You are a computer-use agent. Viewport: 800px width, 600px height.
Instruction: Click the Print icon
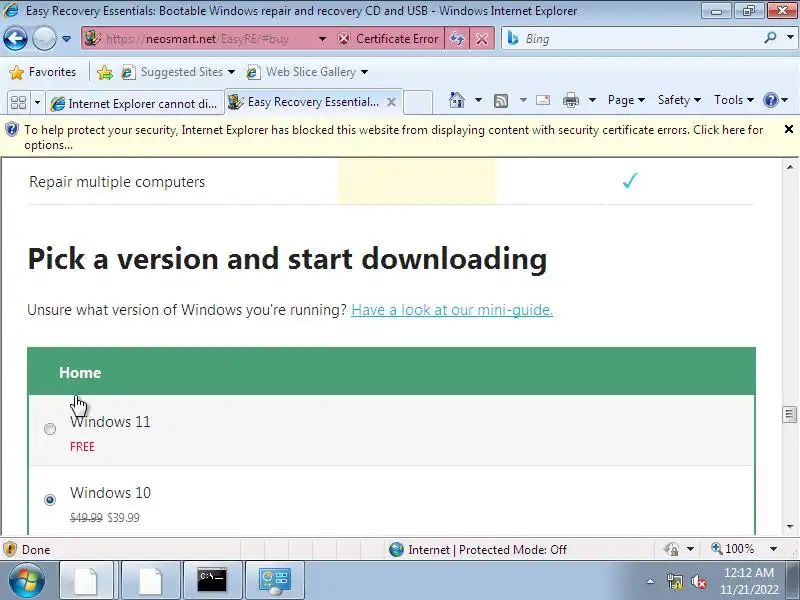pos(571,100)
